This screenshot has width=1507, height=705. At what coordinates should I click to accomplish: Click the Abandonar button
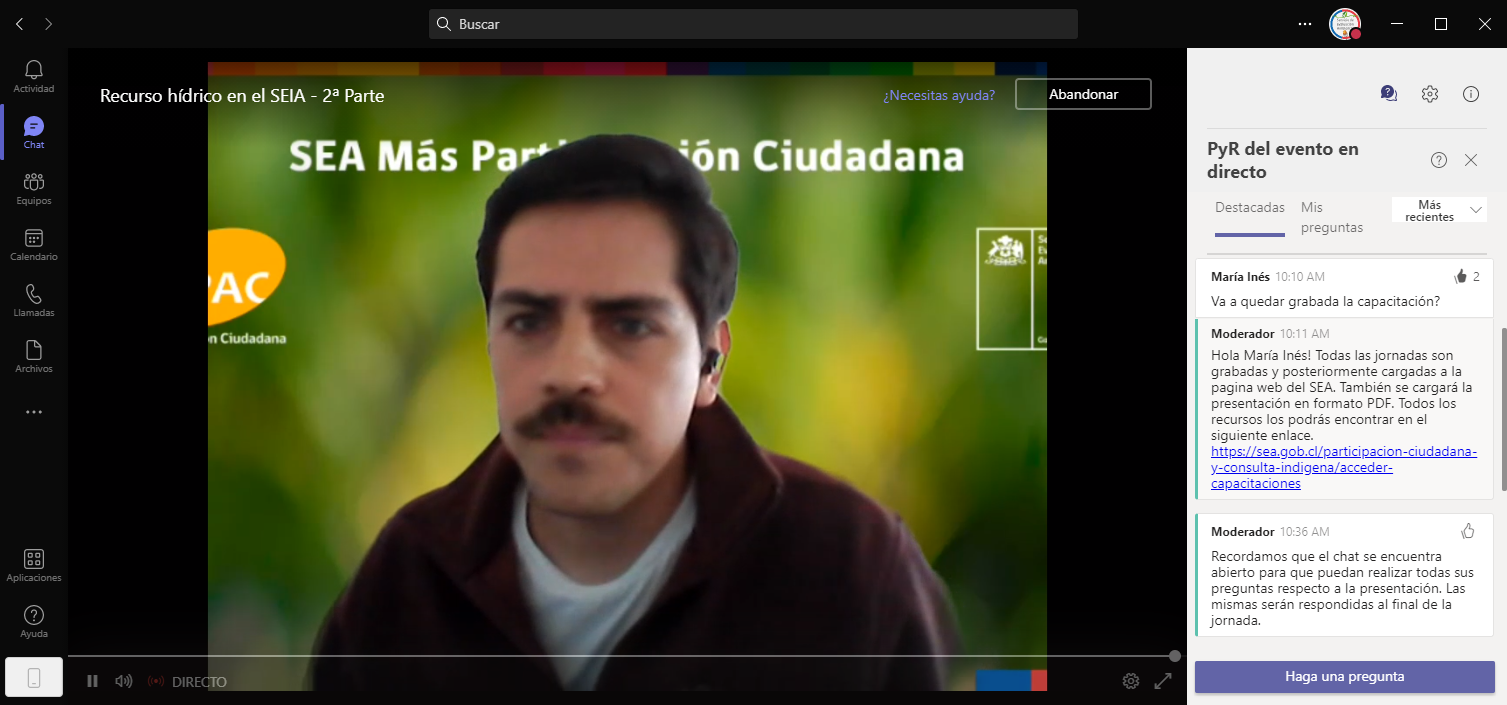[x=1083, y=94]
